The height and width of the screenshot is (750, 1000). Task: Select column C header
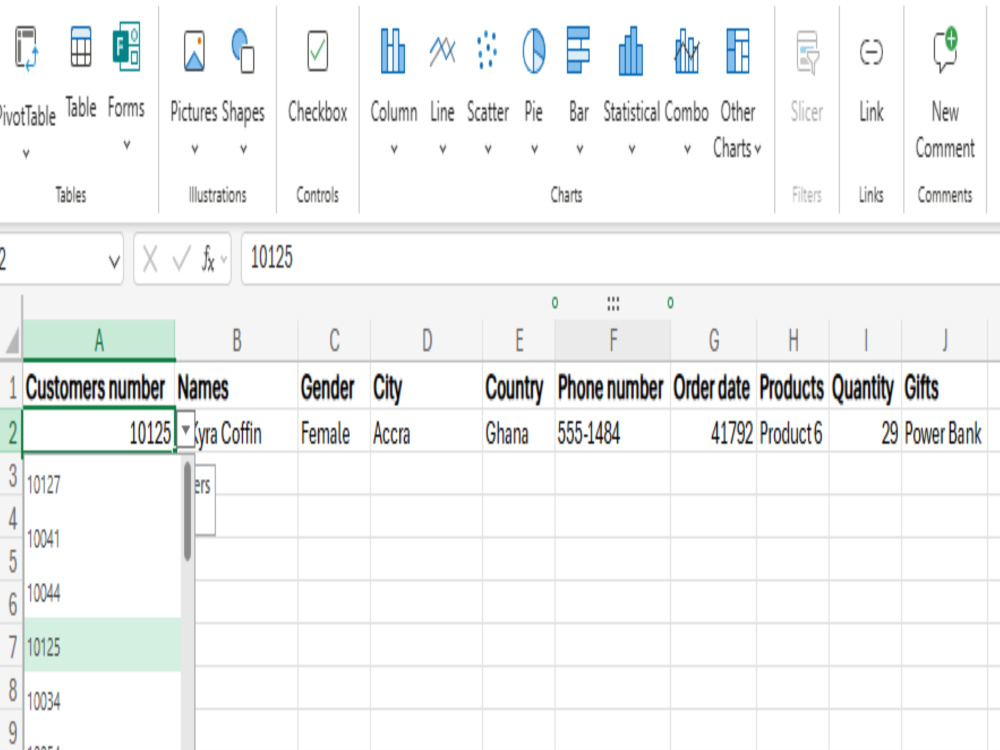click(x=334, y=340)
